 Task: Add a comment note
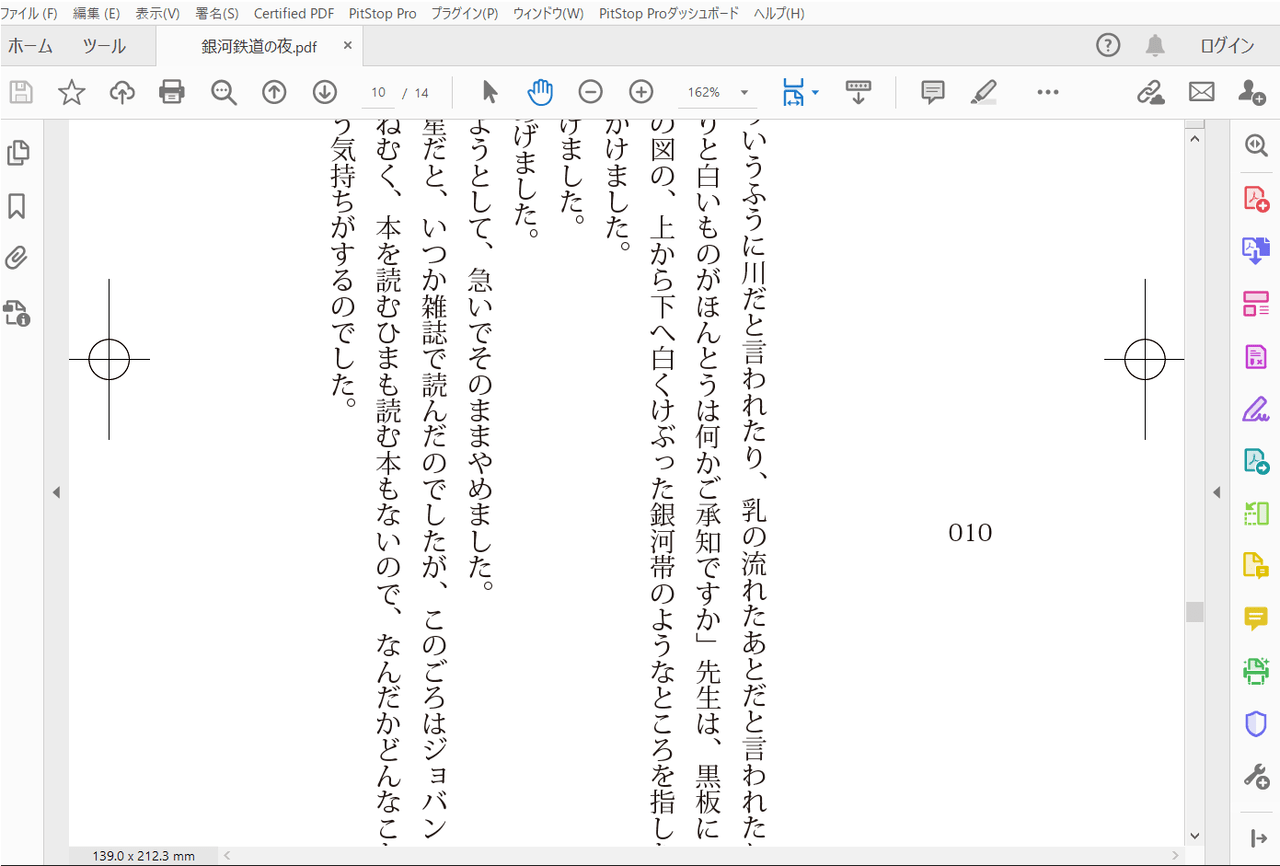coord(933,92)
